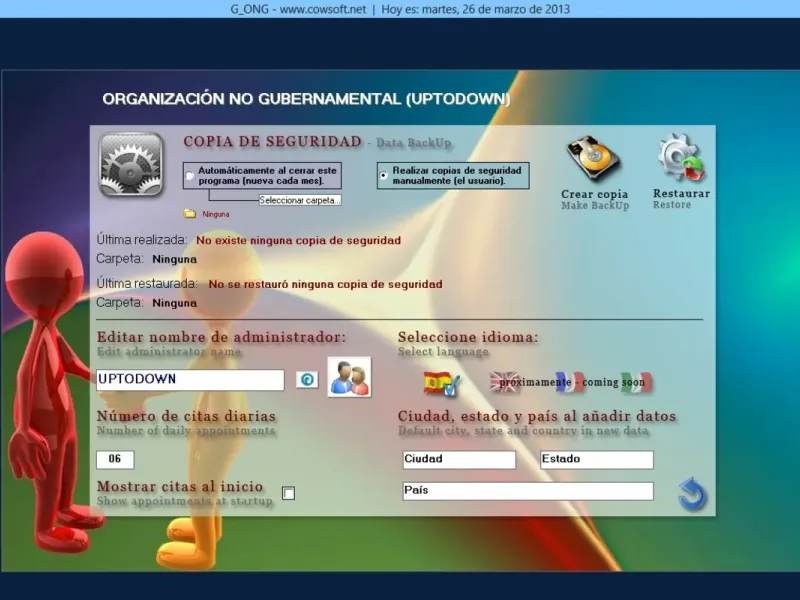Click the ORGANIZACIÓN NO GUBERNAMENTAL heading
The width and height of the screenshot is (800, 600).
pos(306,99)
